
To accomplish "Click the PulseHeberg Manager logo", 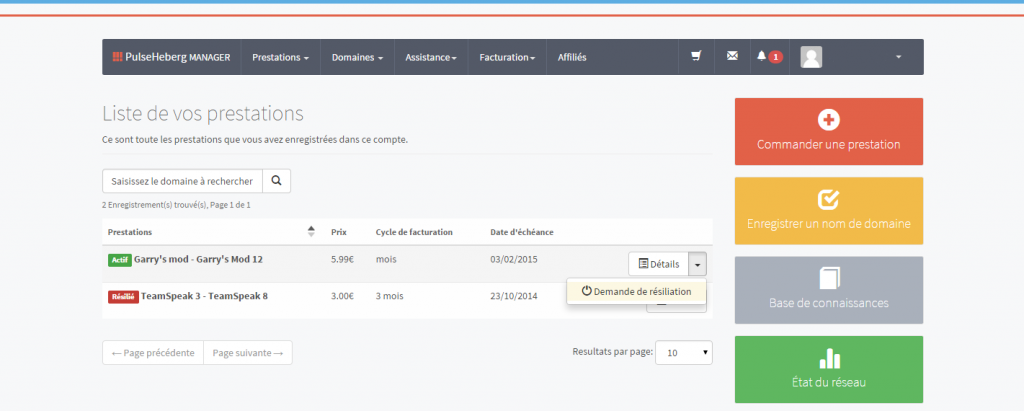I will (171, 57).
